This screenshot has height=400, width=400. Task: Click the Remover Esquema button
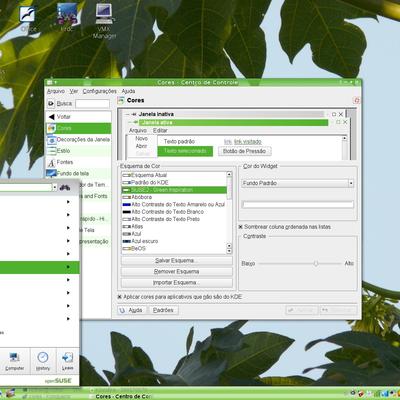click(x=177, y=272)
